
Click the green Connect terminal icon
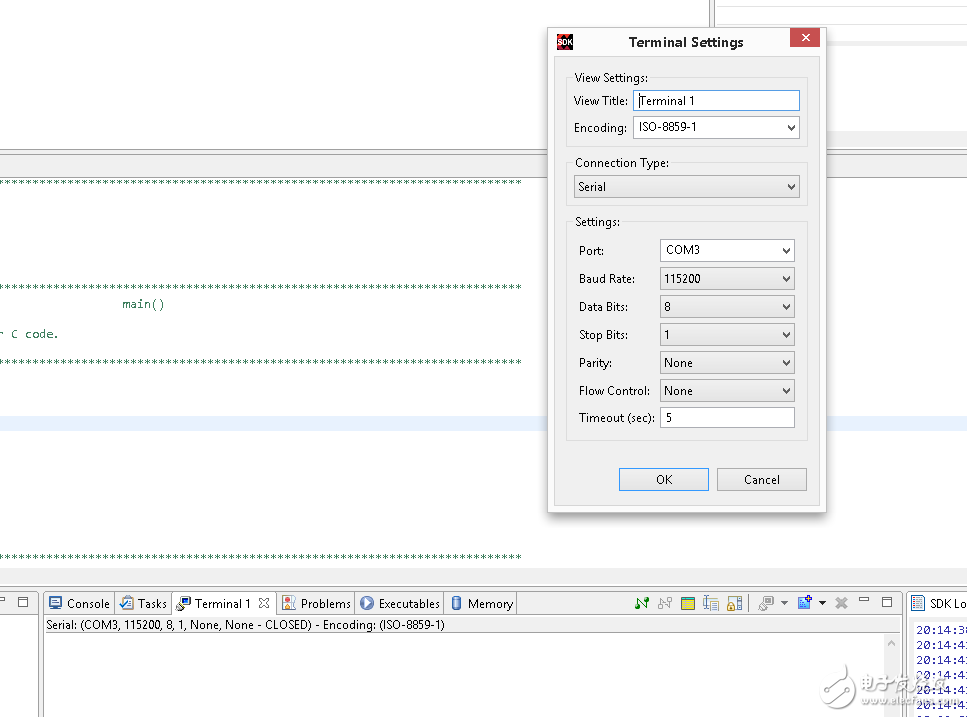tap(642, 603)
